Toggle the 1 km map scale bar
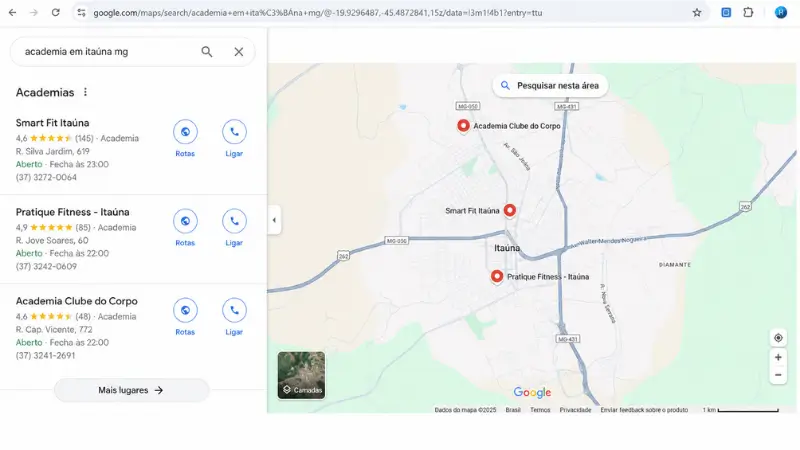 pyautogui.click(x=741, y=410)
